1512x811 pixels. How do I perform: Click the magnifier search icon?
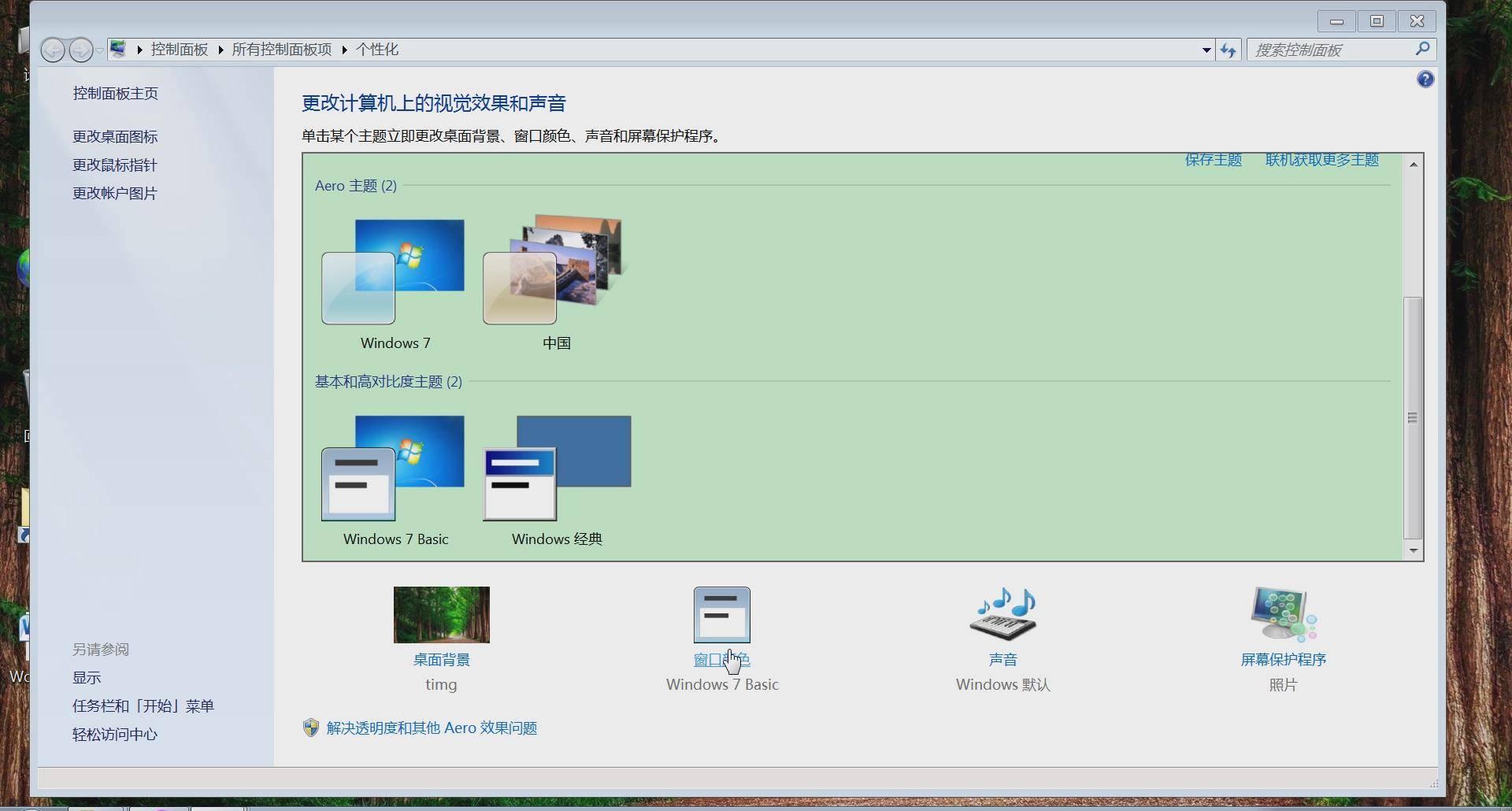(x=1422, y=49)
